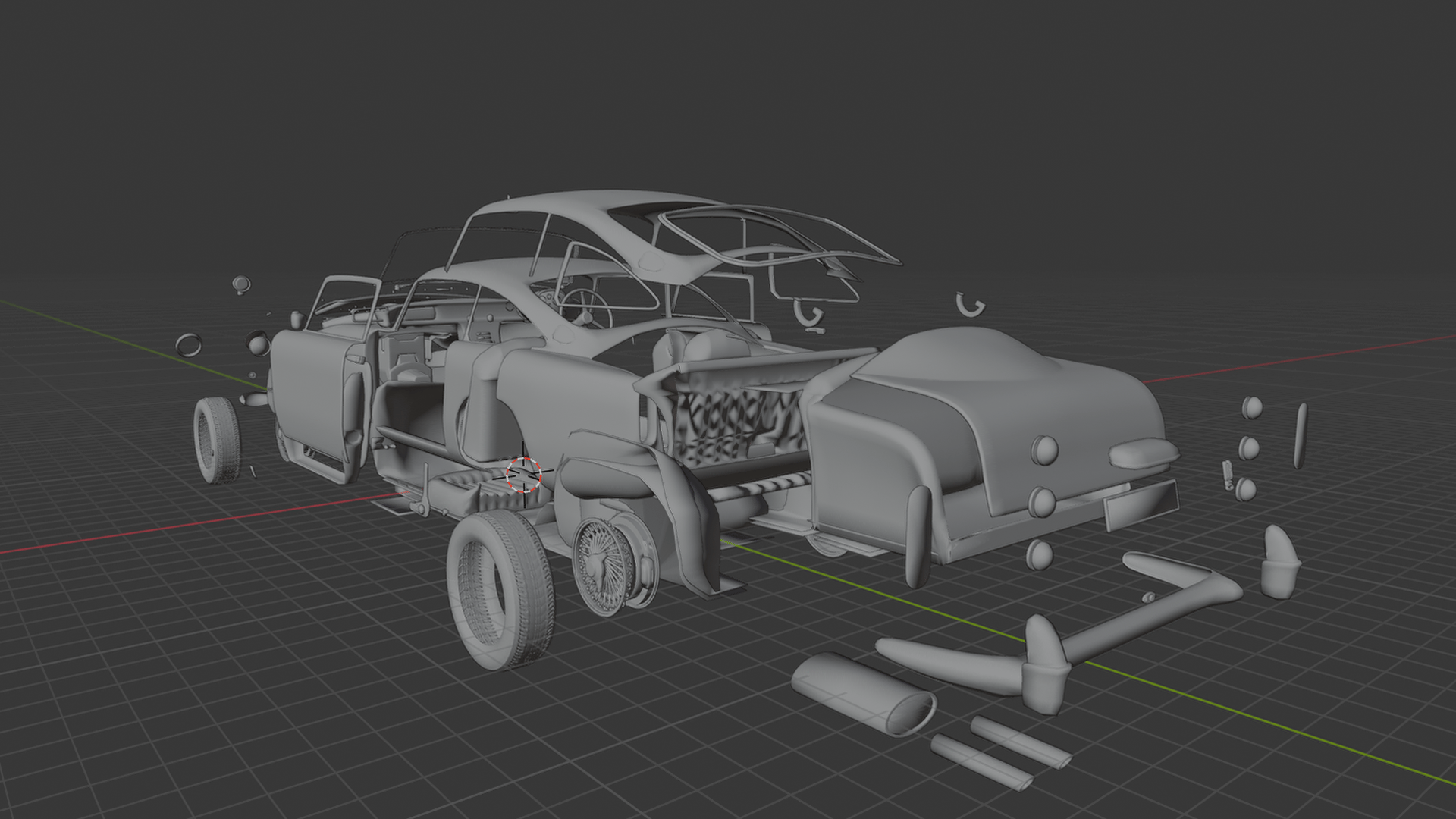The height and width of the screenshot is (819, 1456).
Task: Select the oval exhaust muffler on ground
Action: click(864, 695)
